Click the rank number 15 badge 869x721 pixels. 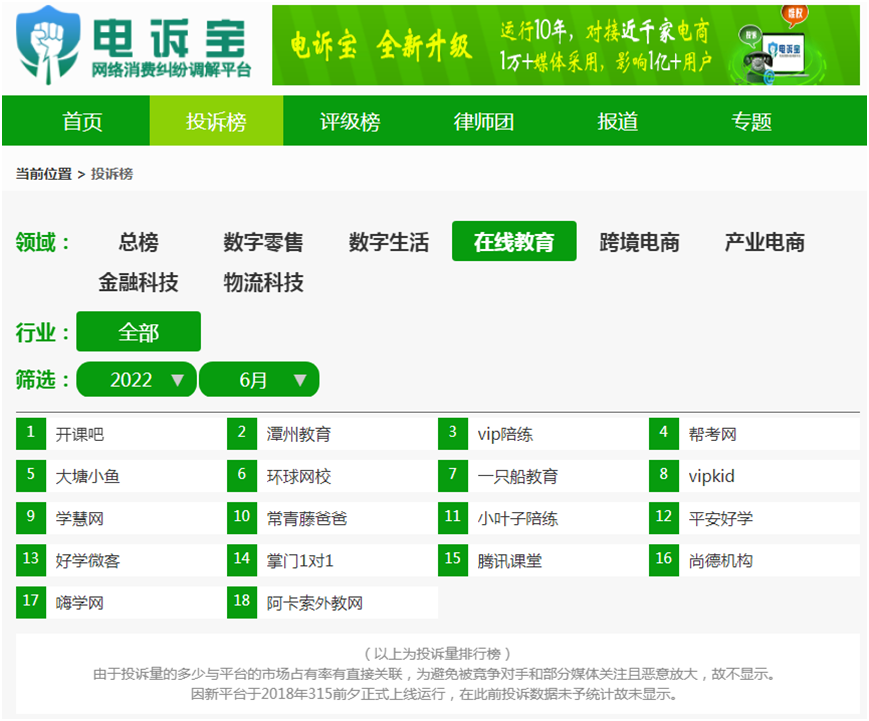[453, 560]
